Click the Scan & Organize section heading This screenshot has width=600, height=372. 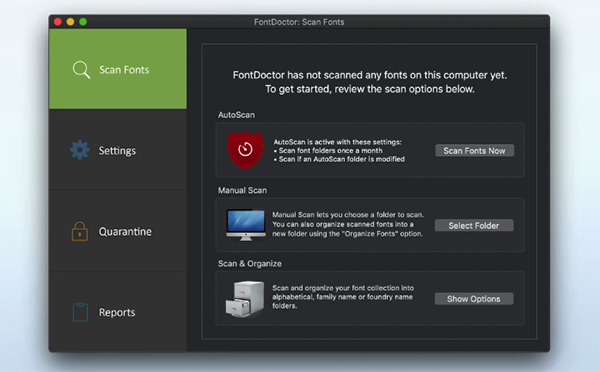coord(250,264)
